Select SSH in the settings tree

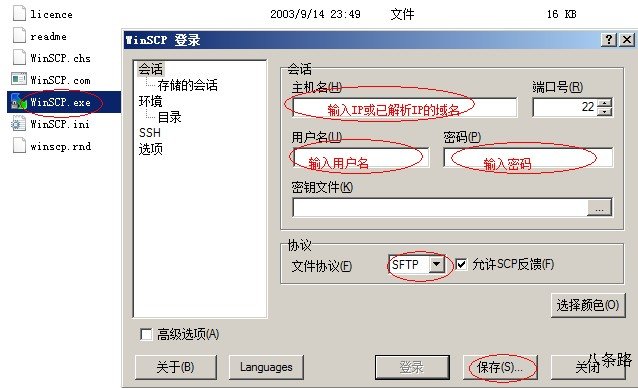[x=150, y=133]
